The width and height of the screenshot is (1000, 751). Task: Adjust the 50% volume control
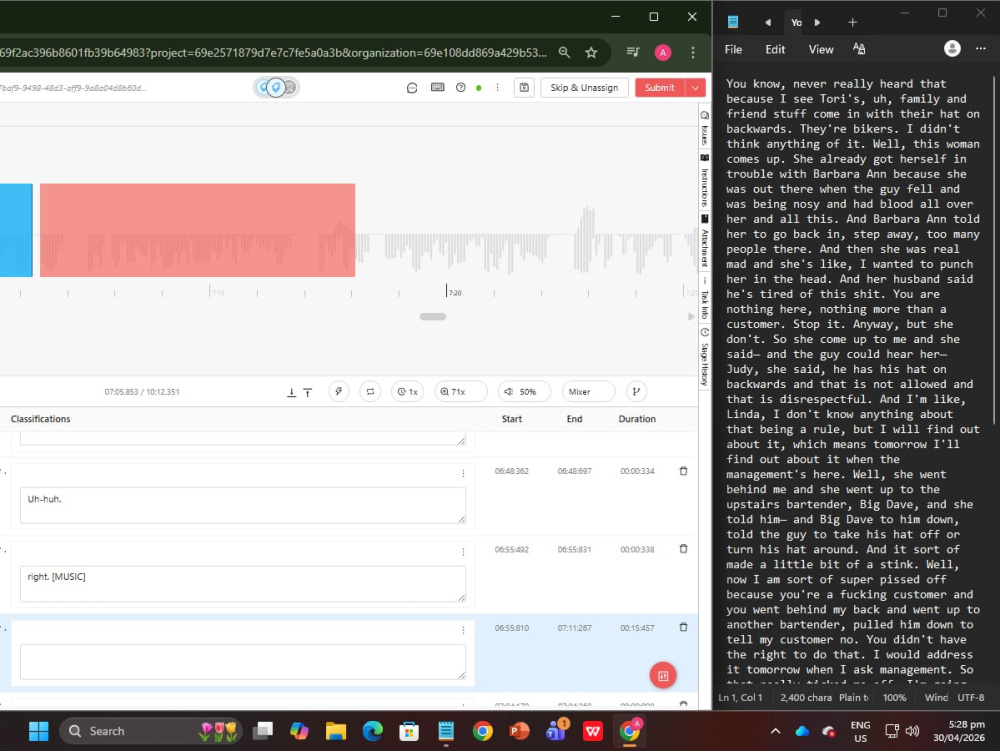[x=524, y=391]
